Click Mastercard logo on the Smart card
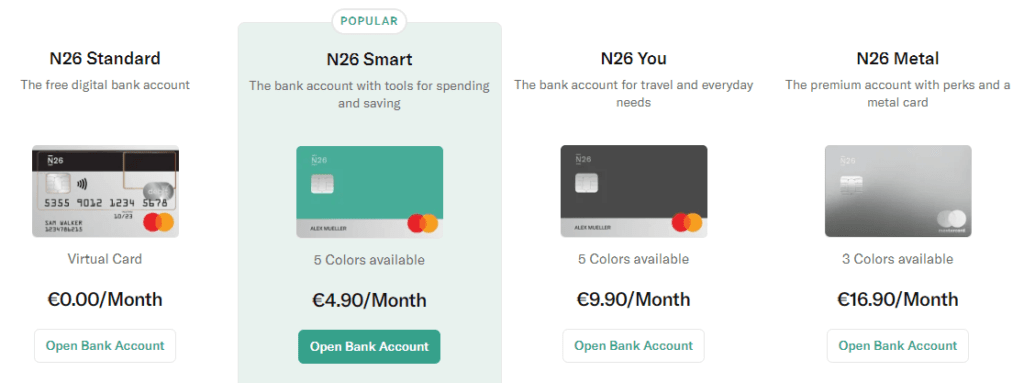 (423, 224)
